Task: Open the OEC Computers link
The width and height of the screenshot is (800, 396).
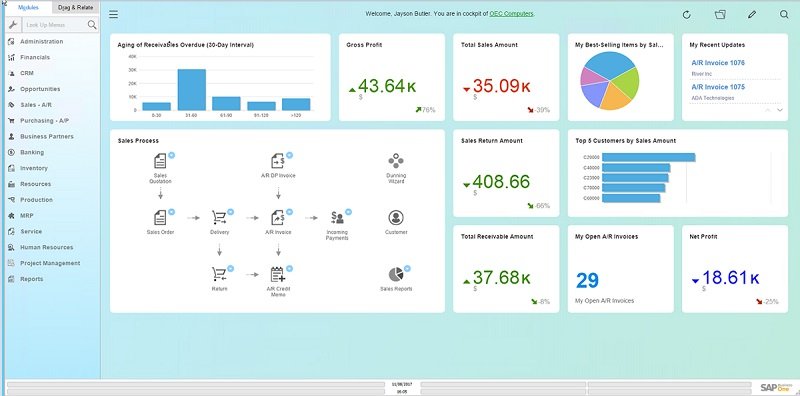Action: tap(511, 14)
